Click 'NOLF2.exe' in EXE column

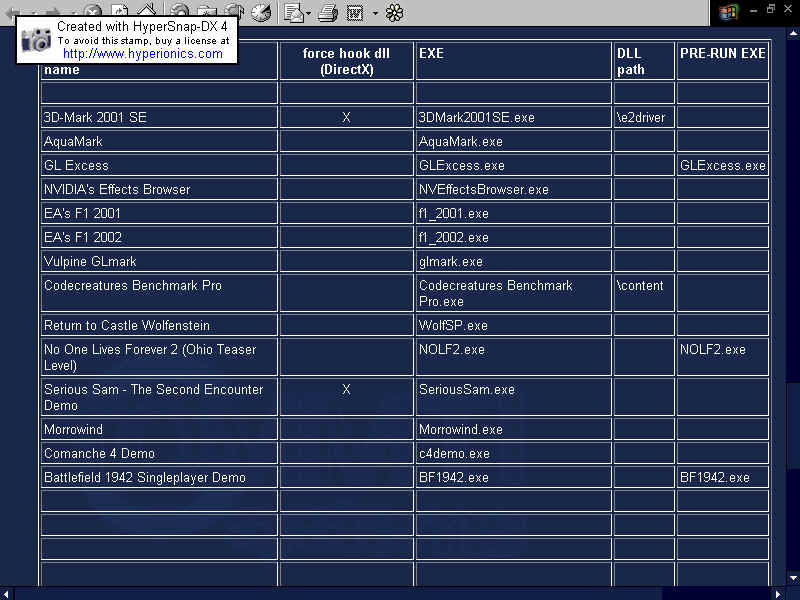coord(513,357)
